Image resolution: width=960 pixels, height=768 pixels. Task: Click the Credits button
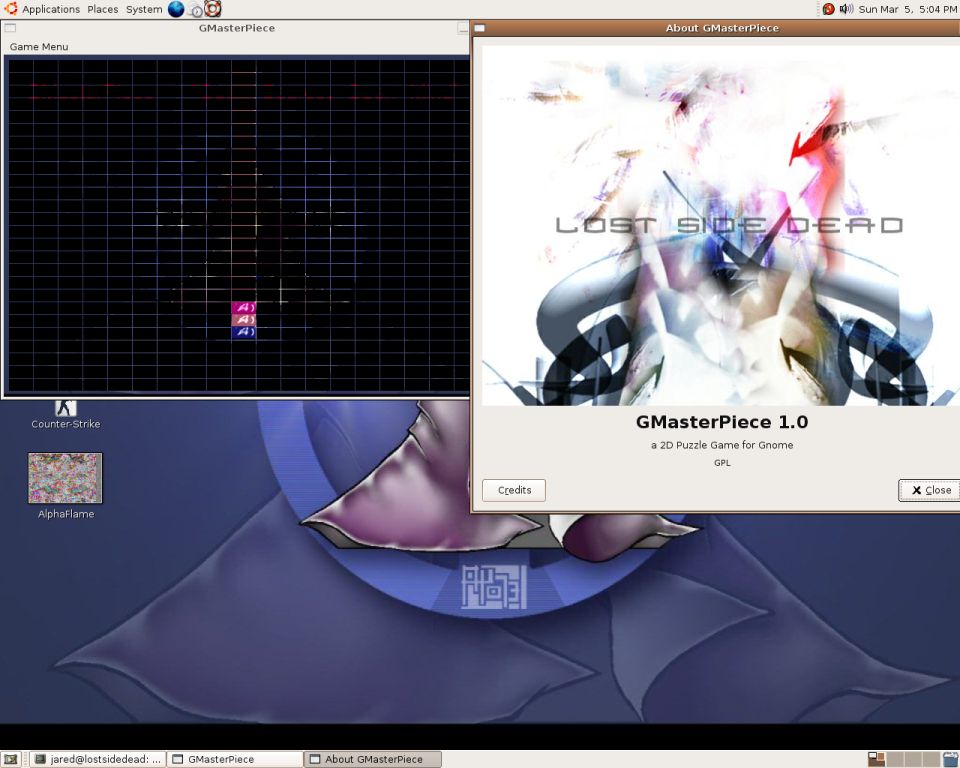(514, 490)
